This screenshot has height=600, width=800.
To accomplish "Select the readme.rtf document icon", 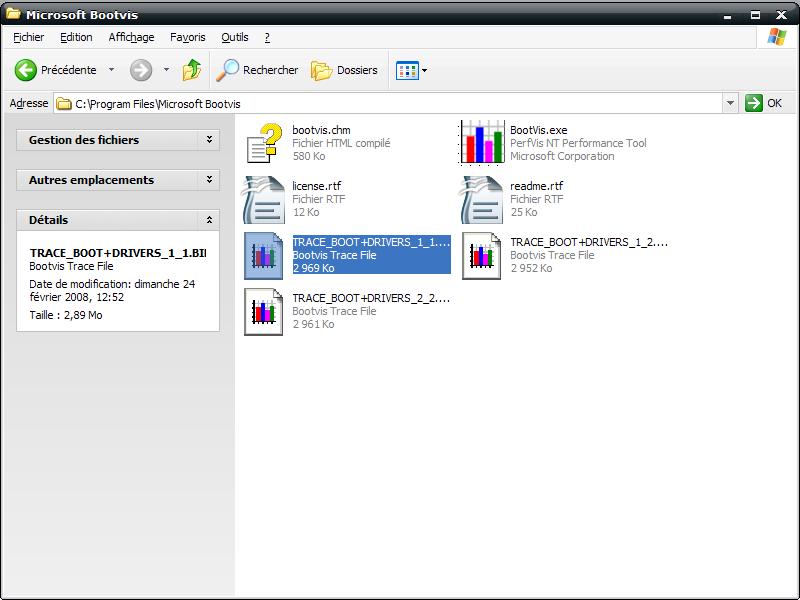I will coord(482,199).
